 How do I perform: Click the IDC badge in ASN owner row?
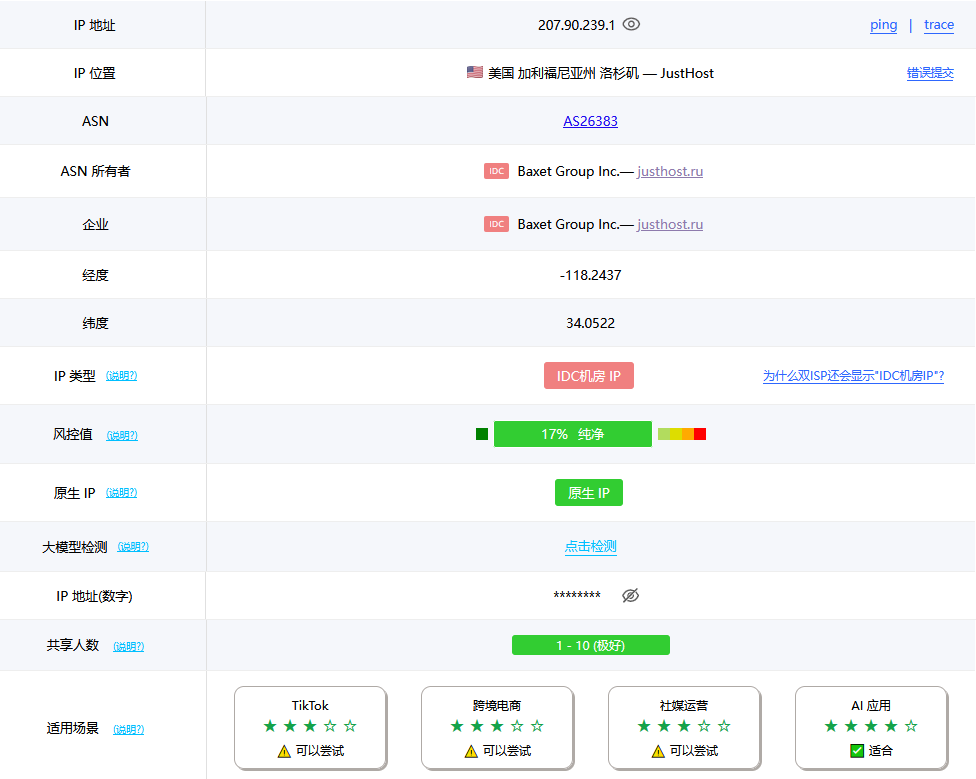point(496,171)
